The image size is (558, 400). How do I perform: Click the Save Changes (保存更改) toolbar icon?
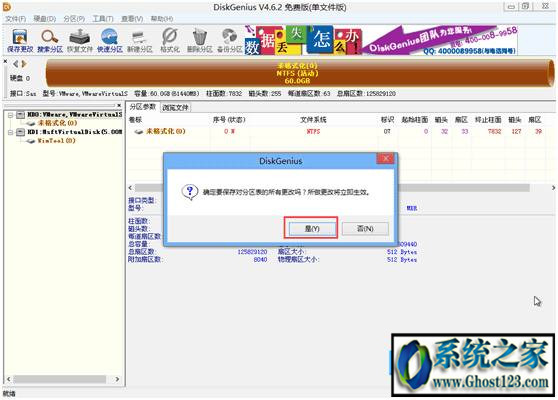20,41
